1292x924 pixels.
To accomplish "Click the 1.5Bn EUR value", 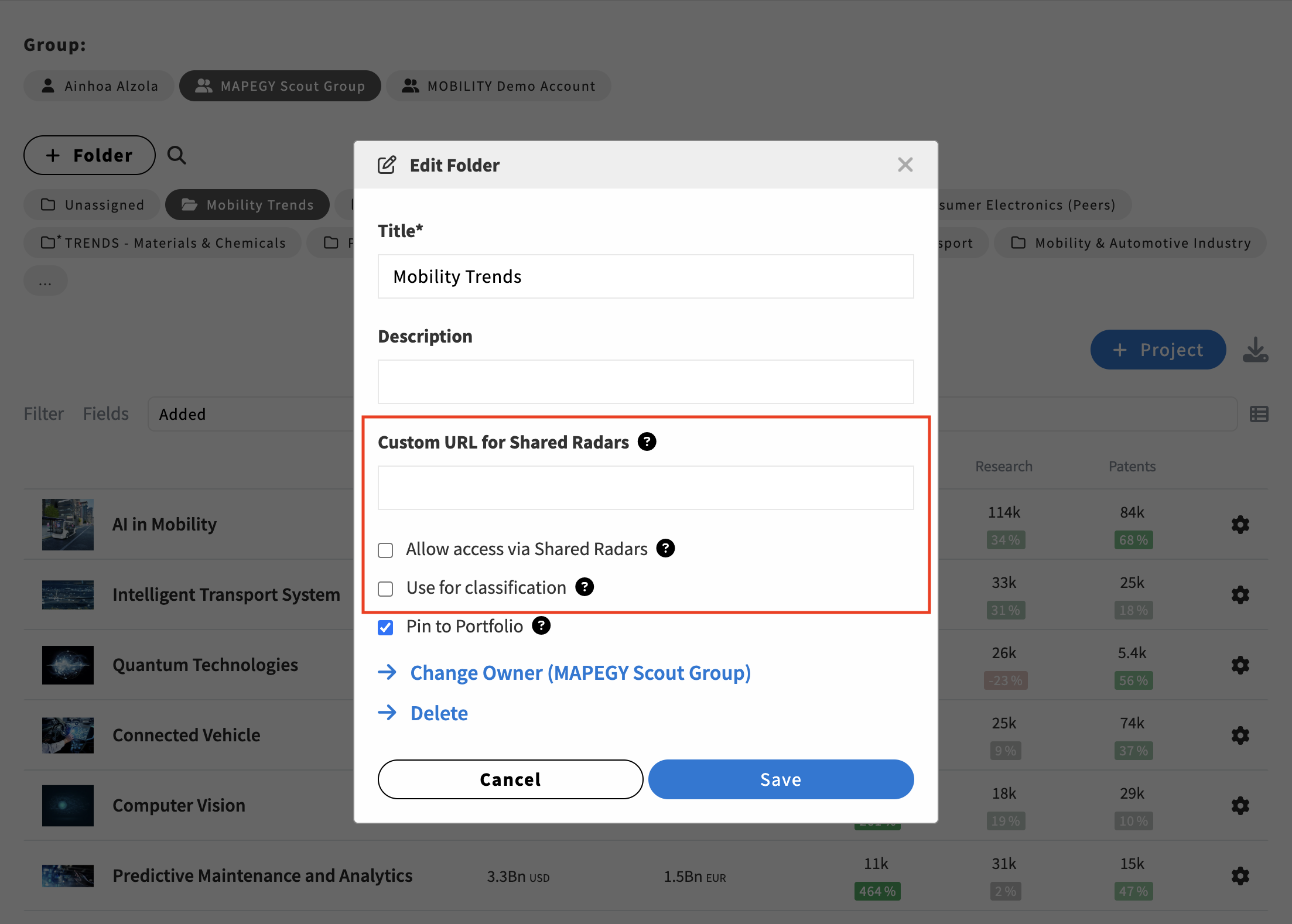I will click(x=695, y=877).
